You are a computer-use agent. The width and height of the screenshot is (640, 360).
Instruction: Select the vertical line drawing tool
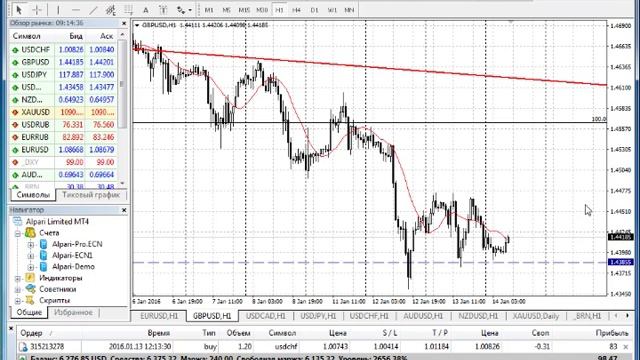(58, 9)
